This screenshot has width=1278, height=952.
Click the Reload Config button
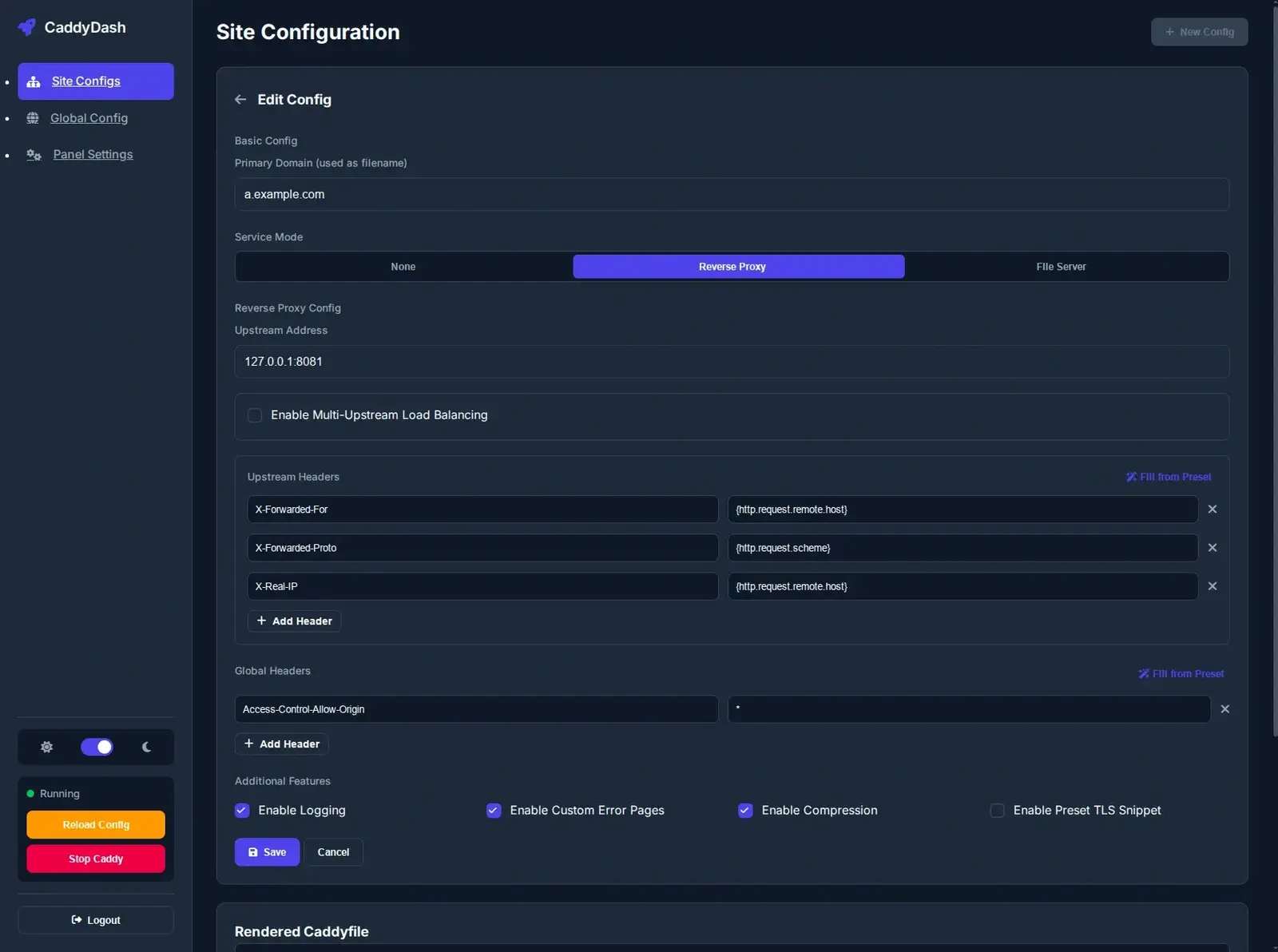coord(96,825)
